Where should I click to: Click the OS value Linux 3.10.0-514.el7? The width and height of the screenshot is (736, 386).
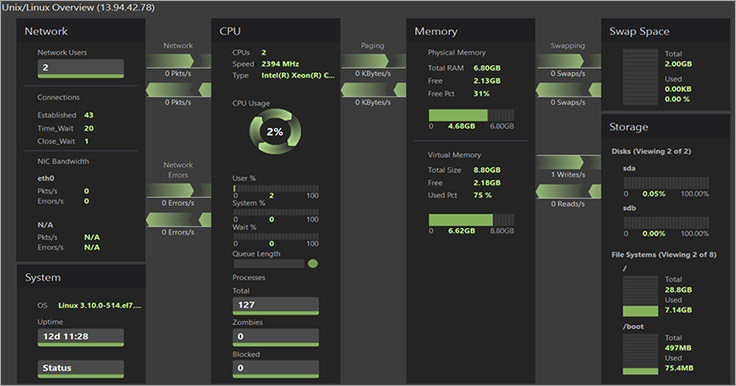point(100,305)
